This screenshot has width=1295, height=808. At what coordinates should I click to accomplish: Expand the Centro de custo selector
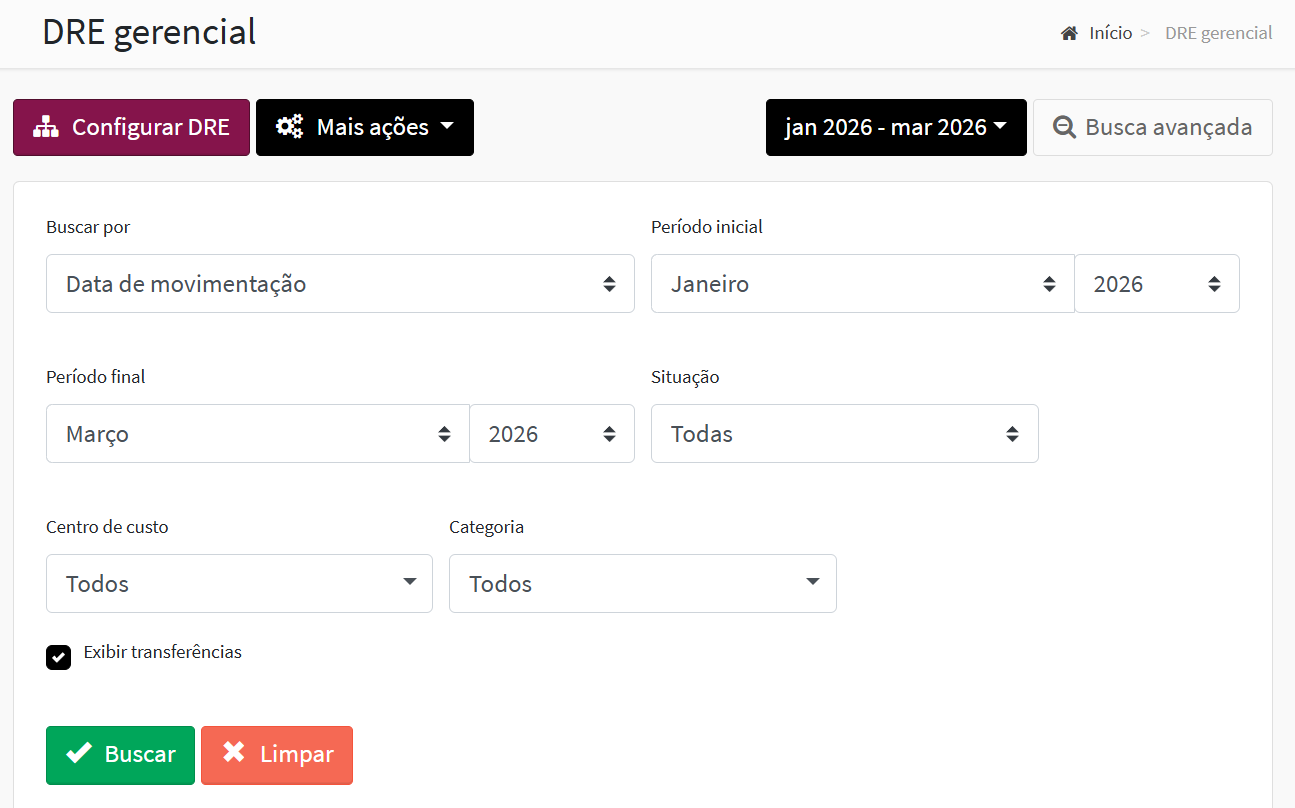click(x=239, y=583)
